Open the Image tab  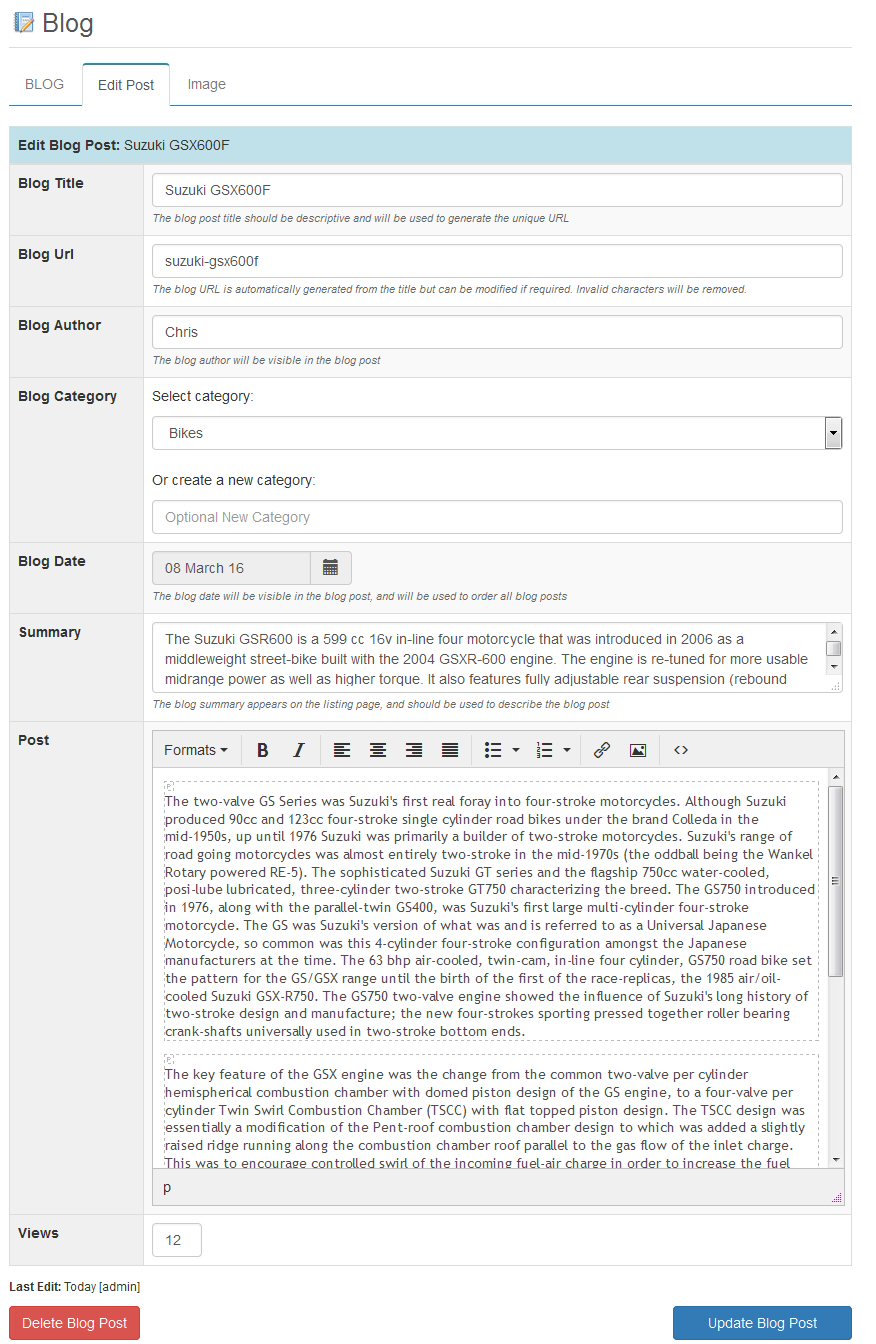click(x=207, y=84)
